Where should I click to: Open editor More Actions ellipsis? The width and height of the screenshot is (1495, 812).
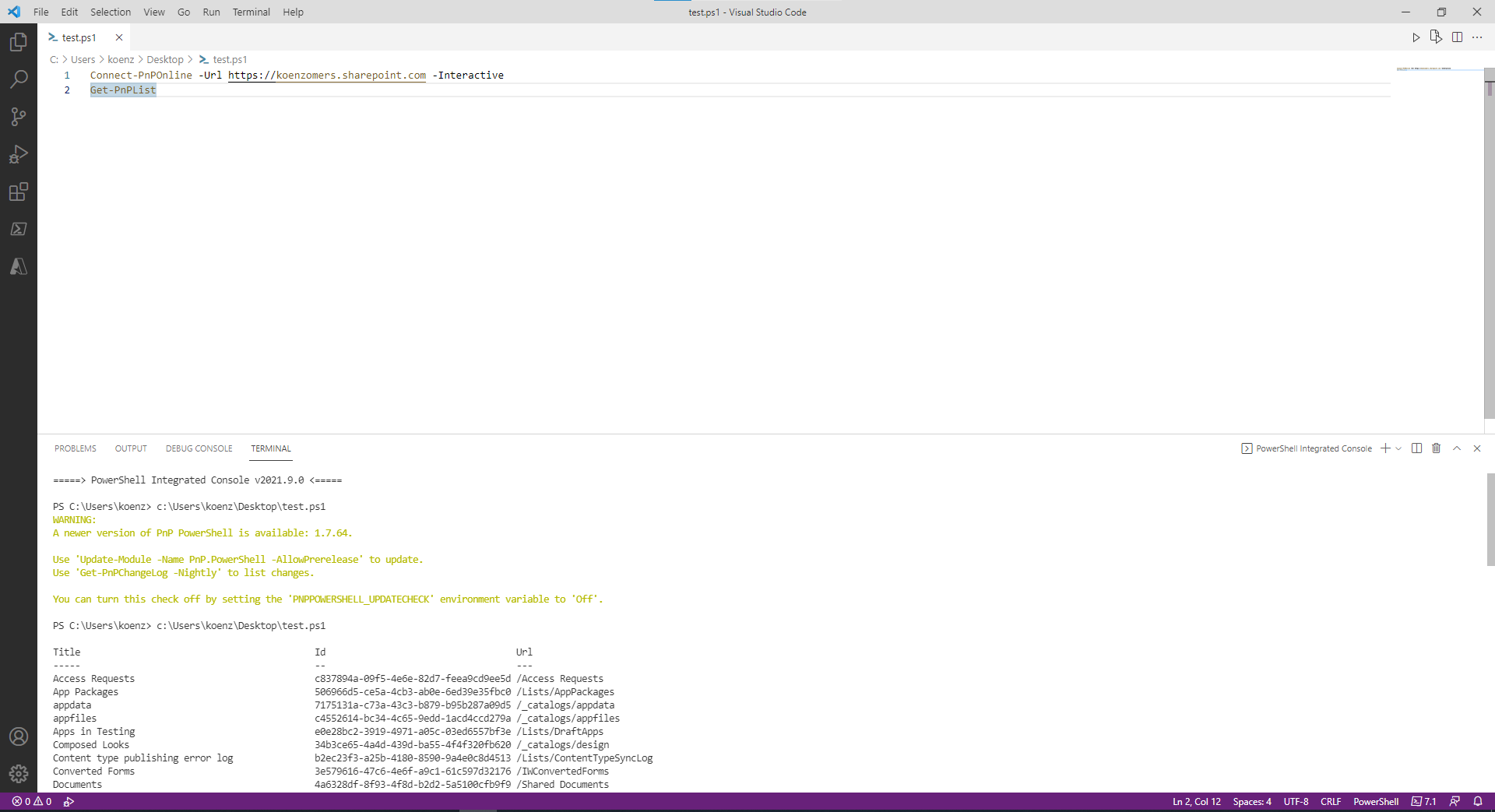1477,37
